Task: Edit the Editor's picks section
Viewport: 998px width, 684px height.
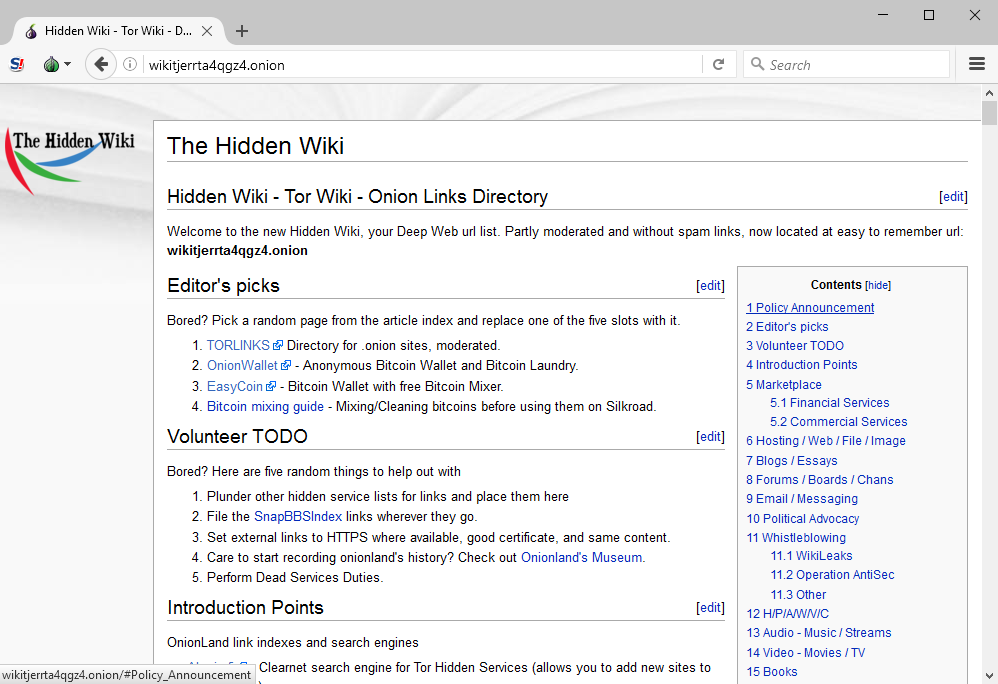Action: [710, 286]
